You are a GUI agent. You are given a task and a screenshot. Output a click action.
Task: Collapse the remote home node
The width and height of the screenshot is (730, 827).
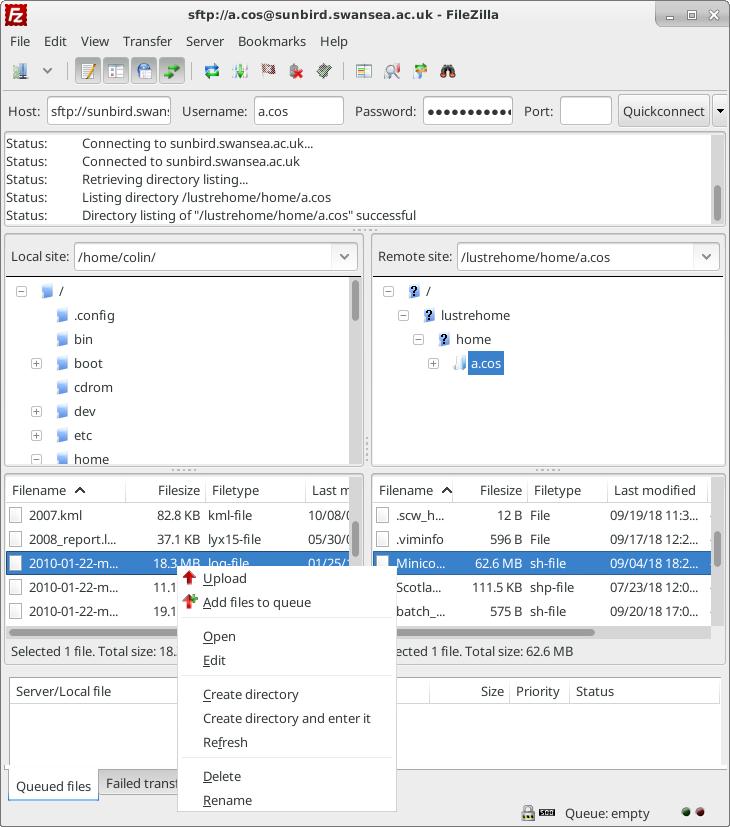(x=418, y=339)
